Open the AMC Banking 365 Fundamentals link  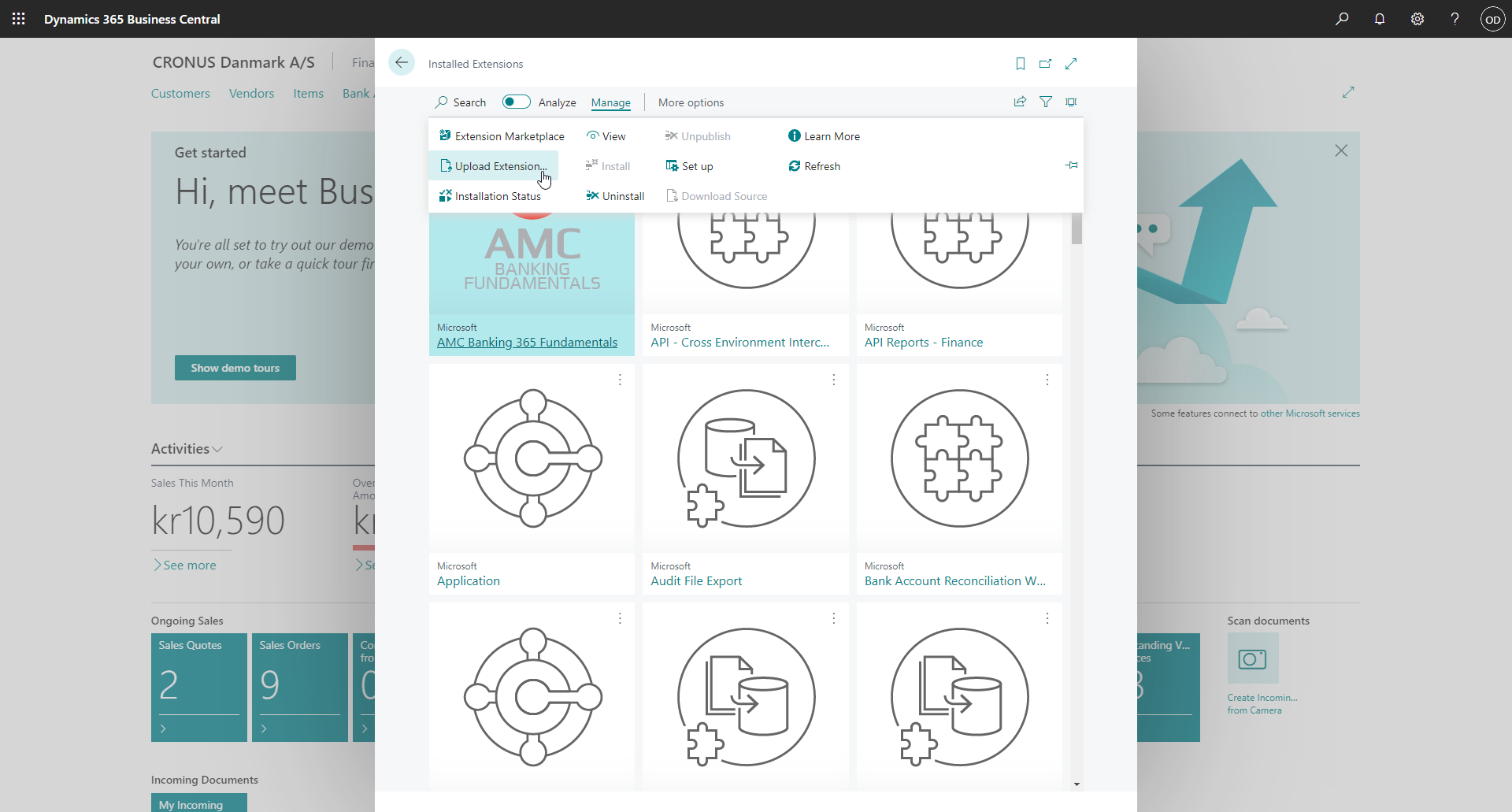pos(527,343)
